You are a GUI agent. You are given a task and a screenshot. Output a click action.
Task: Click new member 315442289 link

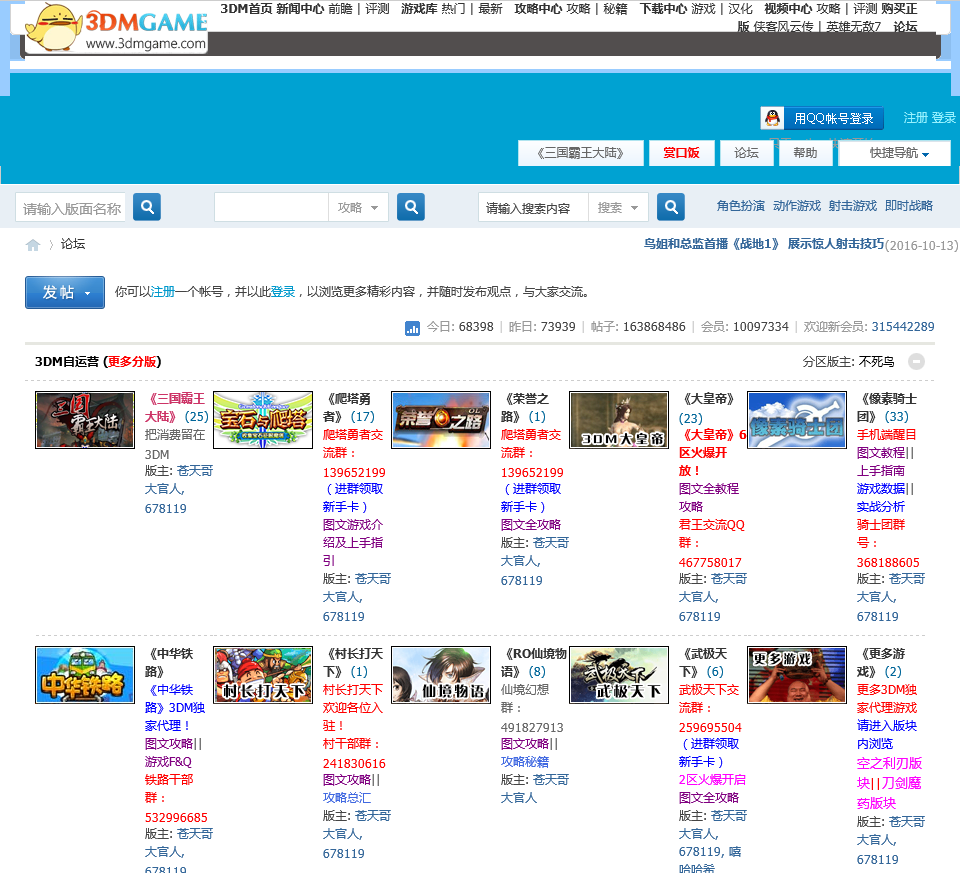point(903,326)
